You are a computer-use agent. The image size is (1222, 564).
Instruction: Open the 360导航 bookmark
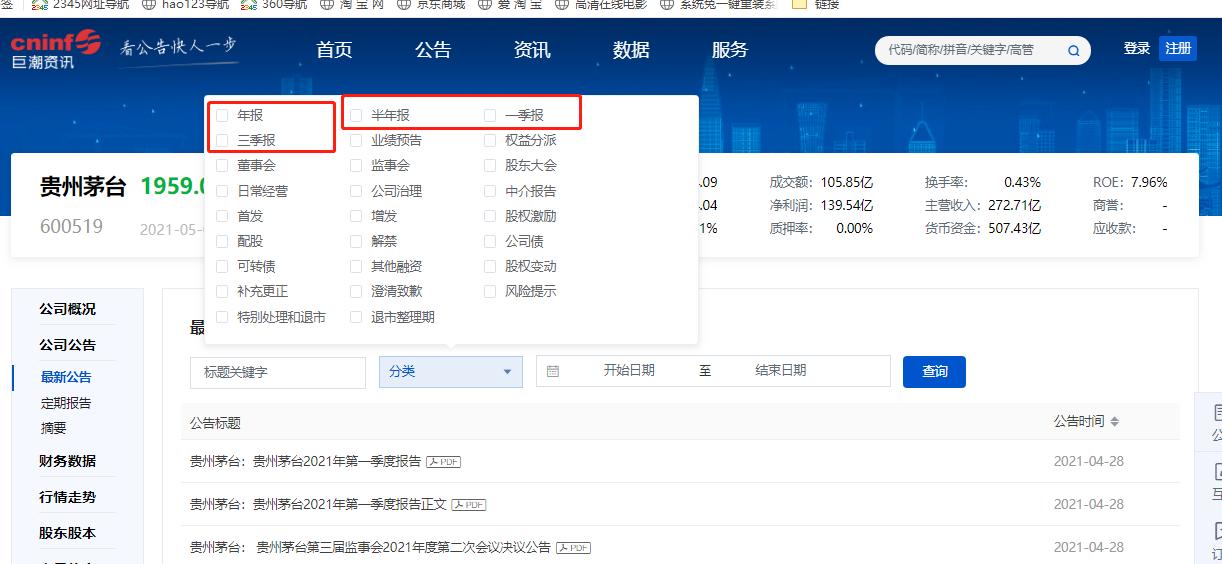[275, 4]
